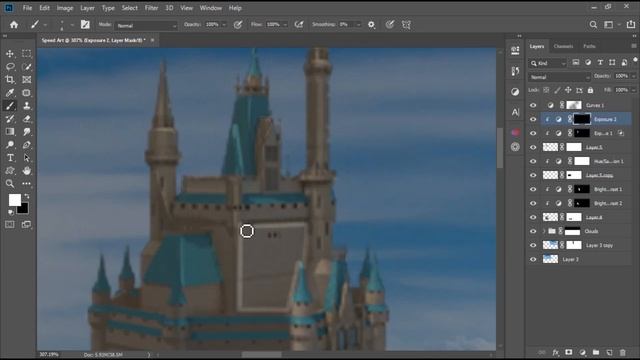Delete layer trash icon
The width and height of the screenshot is (640, 360).
pyautogui.click(x=622, y=352)
